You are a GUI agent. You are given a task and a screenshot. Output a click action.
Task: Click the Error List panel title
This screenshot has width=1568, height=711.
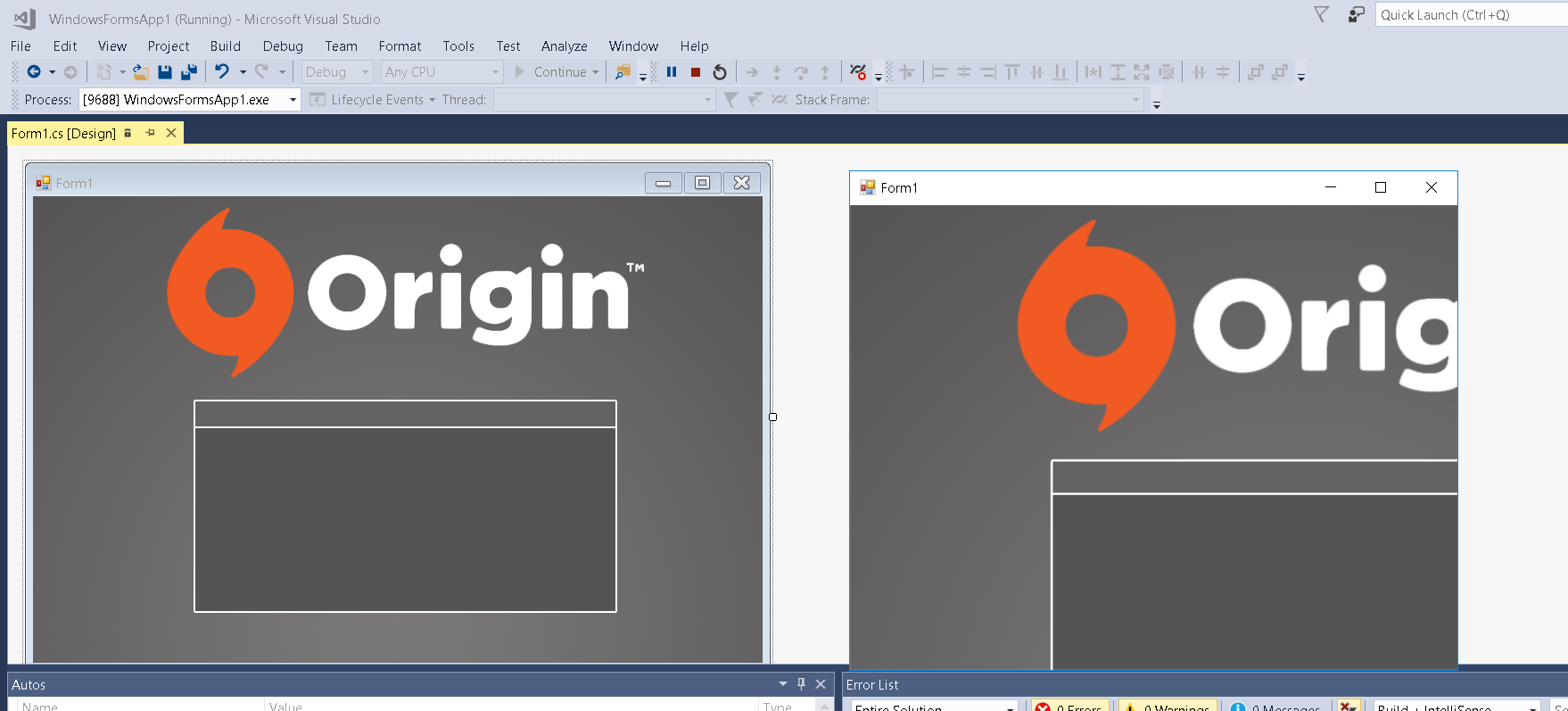(x=872, y=685)
